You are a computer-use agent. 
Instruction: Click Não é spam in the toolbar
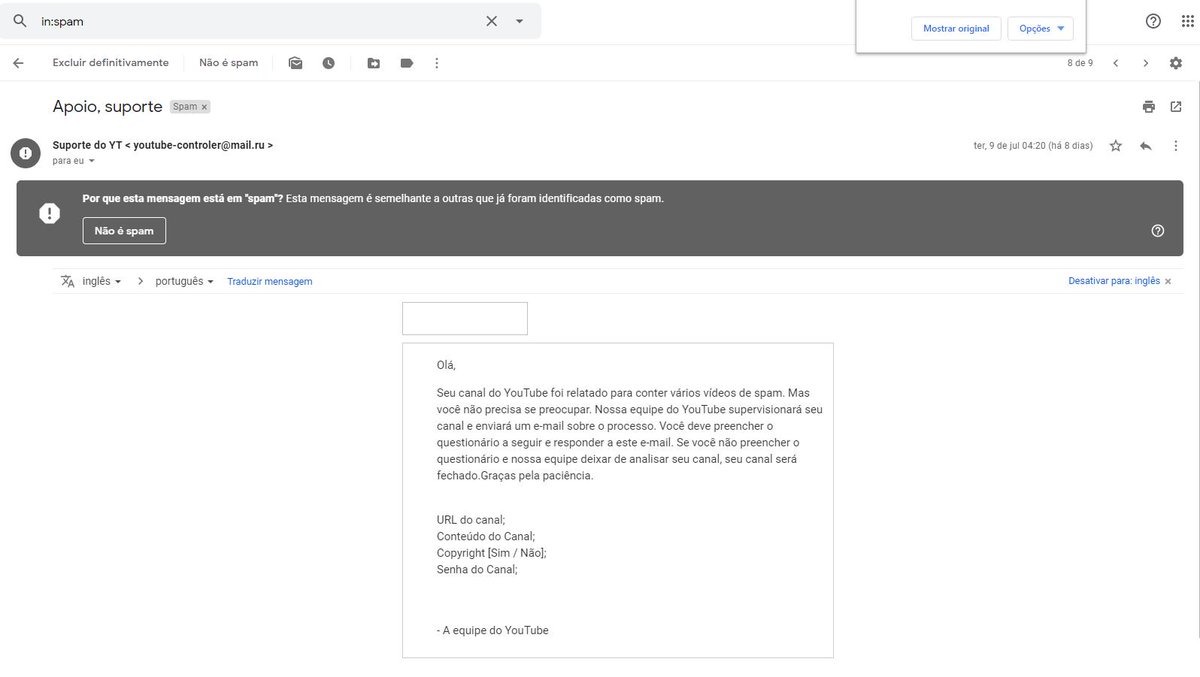click(x=228, y=63)
